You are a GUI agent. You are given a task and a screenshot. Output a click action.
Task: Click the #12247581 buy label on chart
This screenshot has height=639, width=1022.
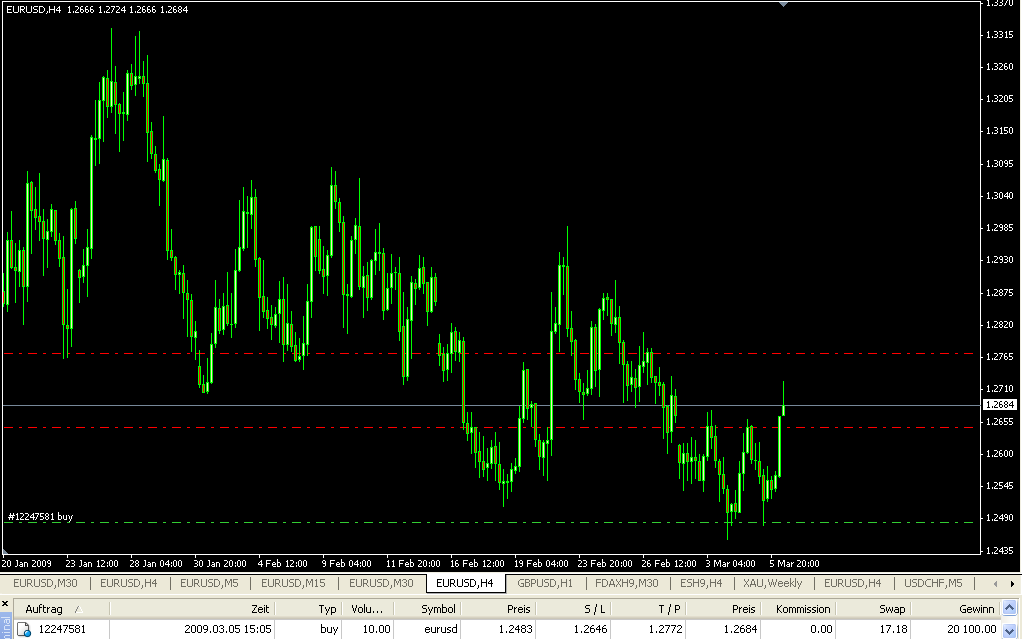point(40,516)
